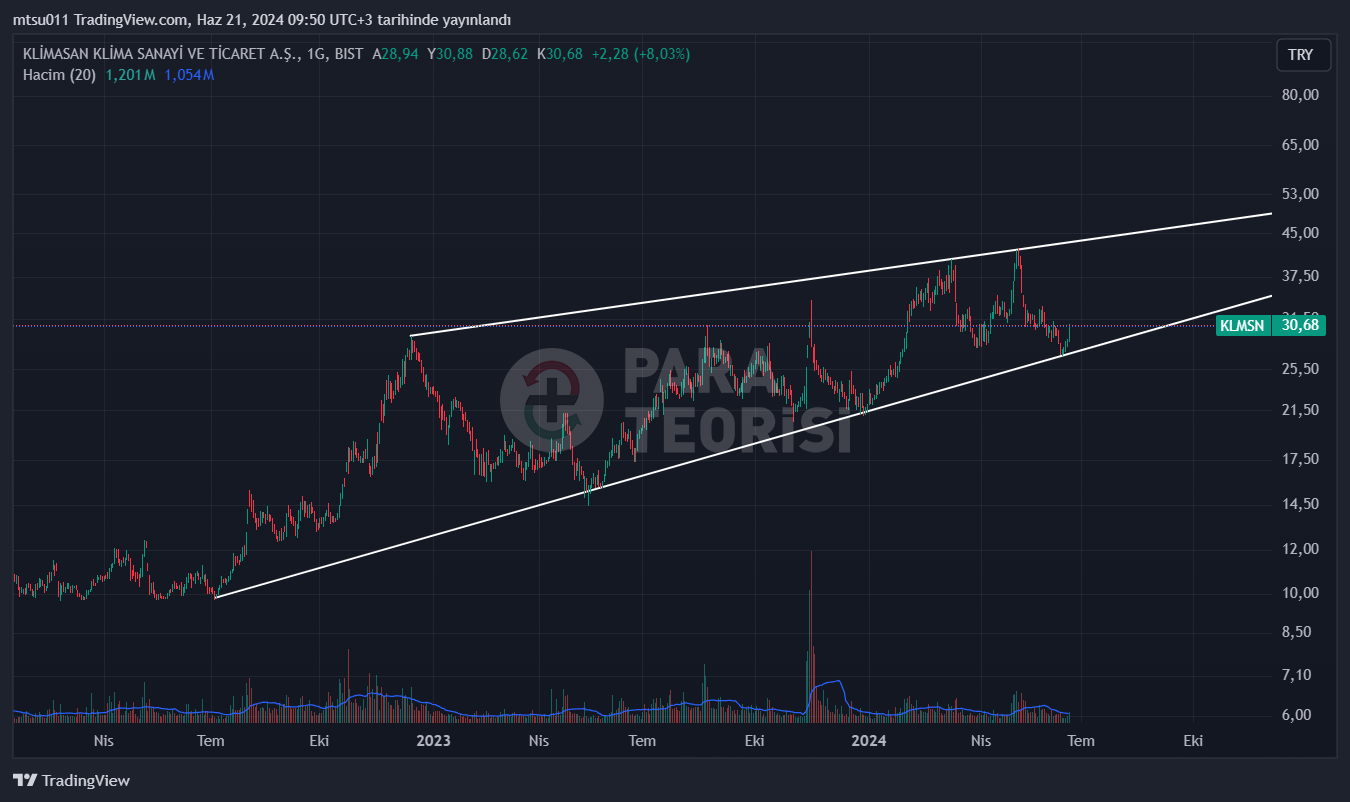The image size is (1350, 802).
Task: Click the Nis label after 2024
Action: (981, 741)
